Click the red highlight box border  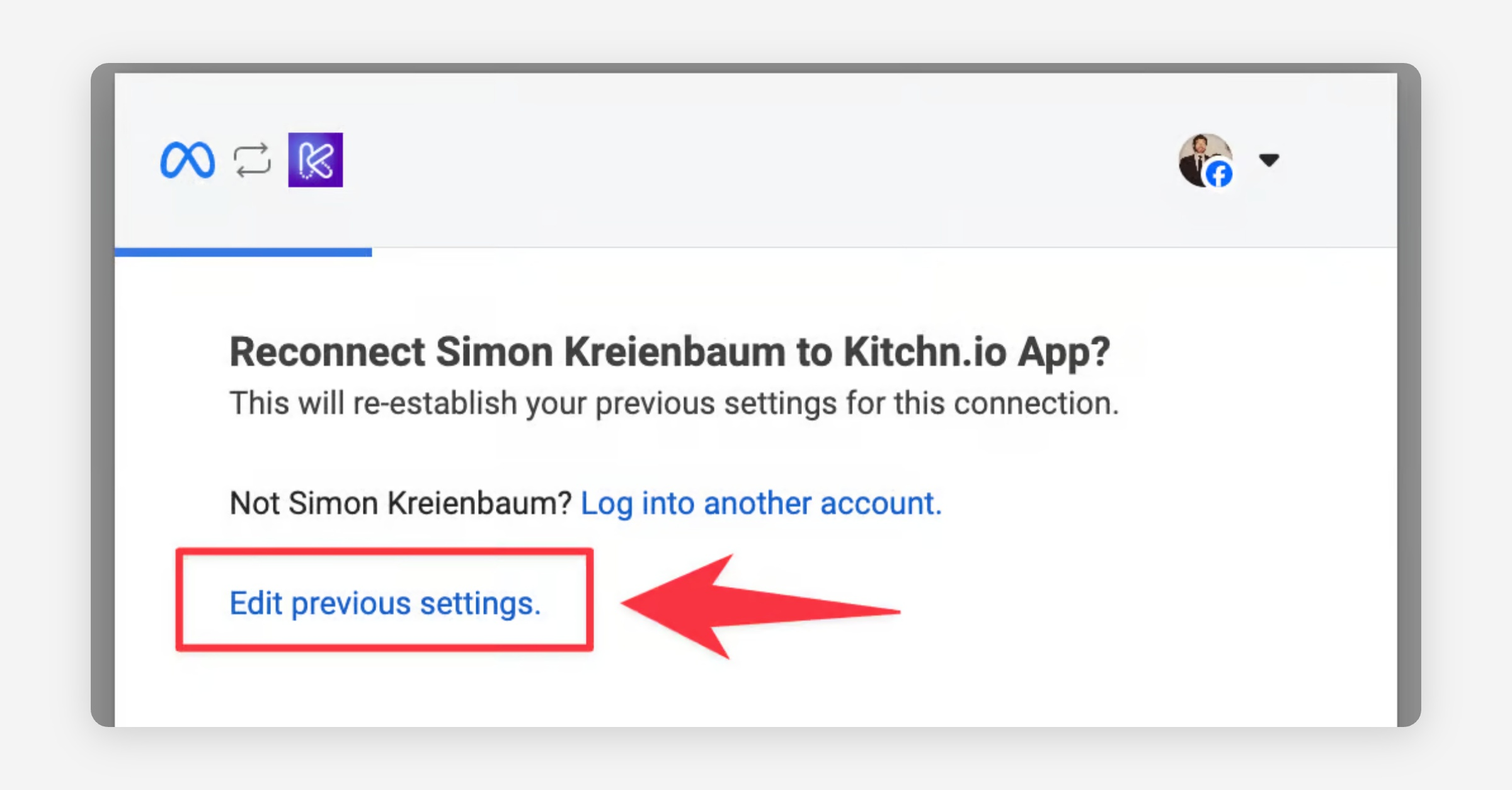coord(384,552)
